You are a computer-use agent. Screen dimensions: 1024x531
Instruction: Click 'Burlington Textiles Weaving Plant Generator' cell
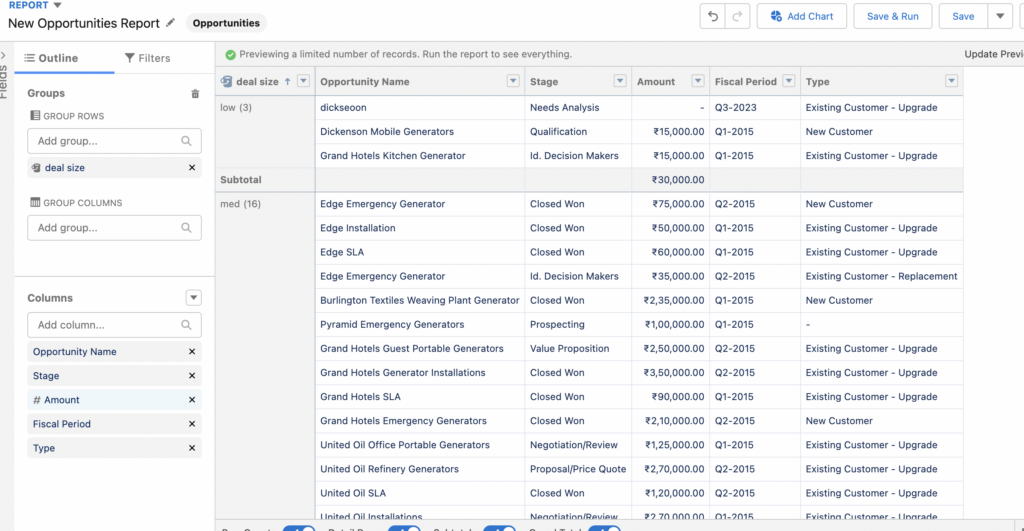point(419,300)
